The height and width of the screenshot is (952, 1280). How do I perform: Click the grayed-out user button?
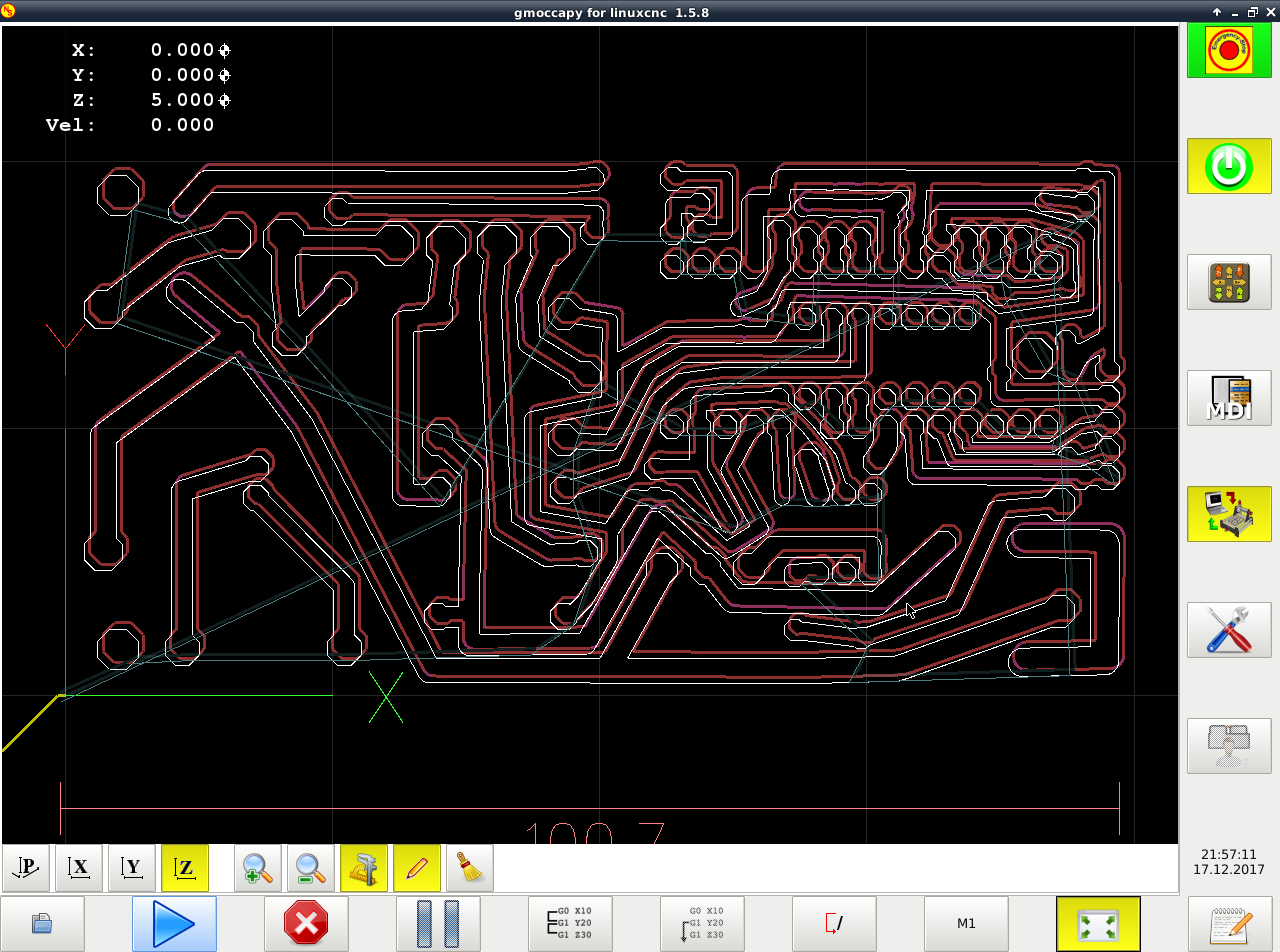[1229, 746]
